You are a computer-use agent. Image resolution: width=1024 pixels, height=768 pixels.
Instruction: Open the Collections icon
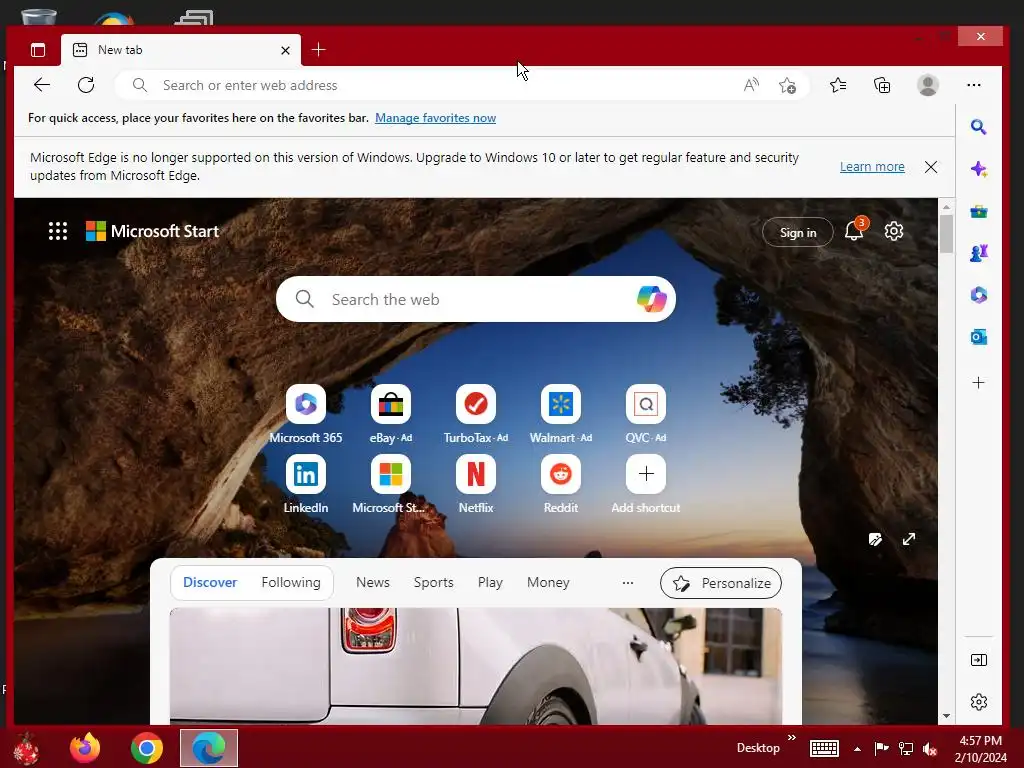coord(882,85)
